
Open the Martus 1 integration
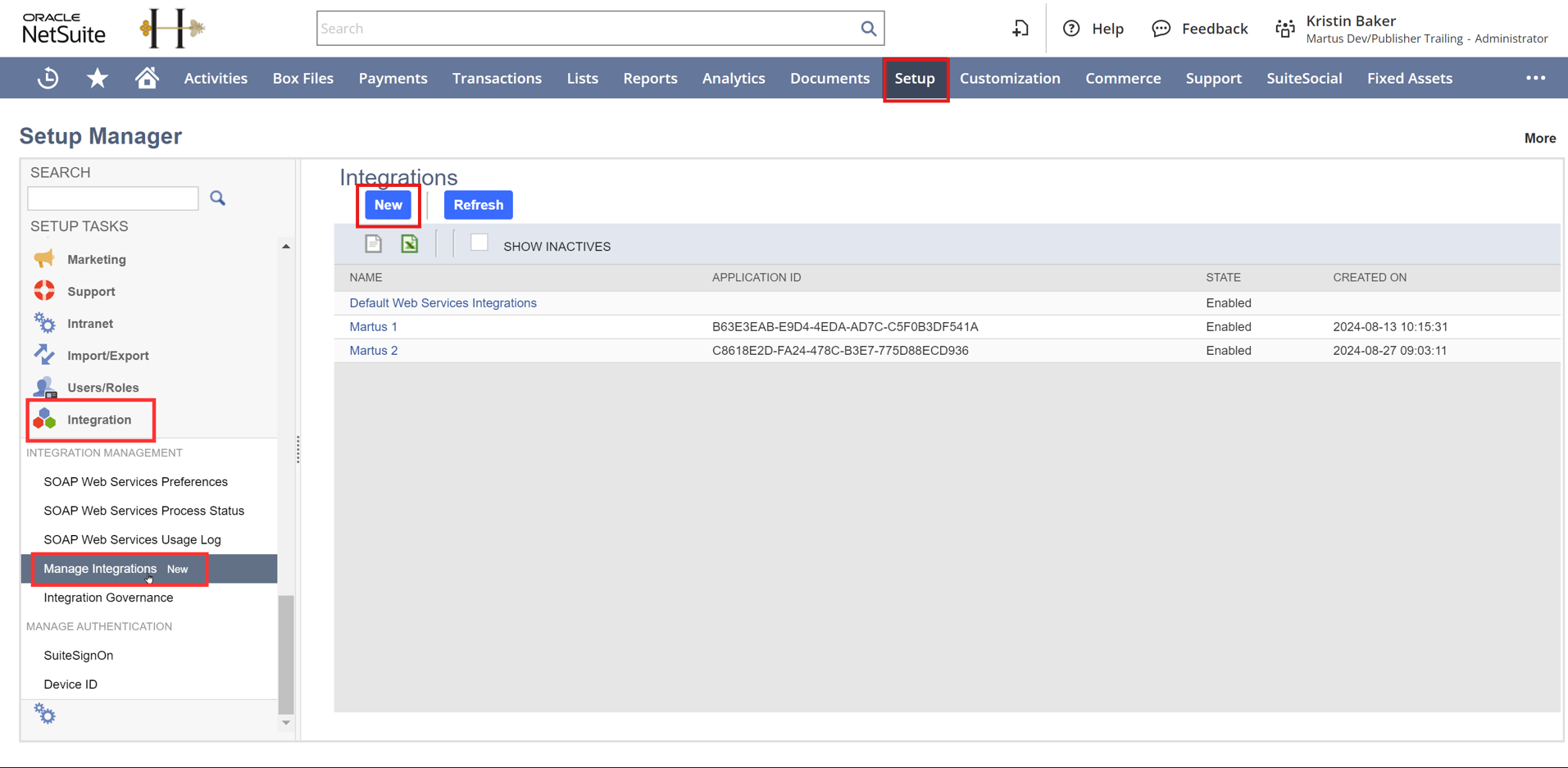(x=373, y=326)
